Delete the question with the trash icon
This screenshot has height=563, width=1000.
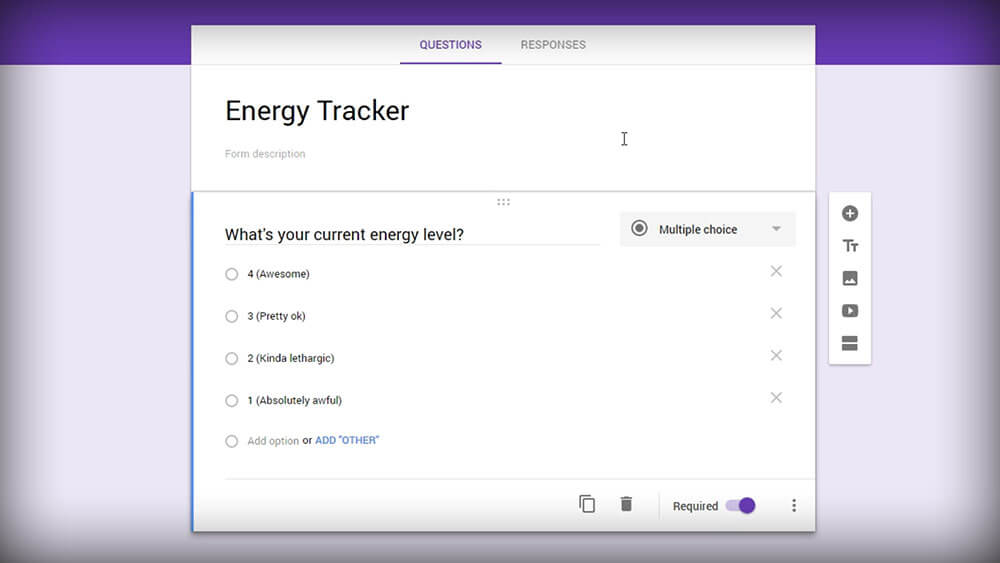626,504
